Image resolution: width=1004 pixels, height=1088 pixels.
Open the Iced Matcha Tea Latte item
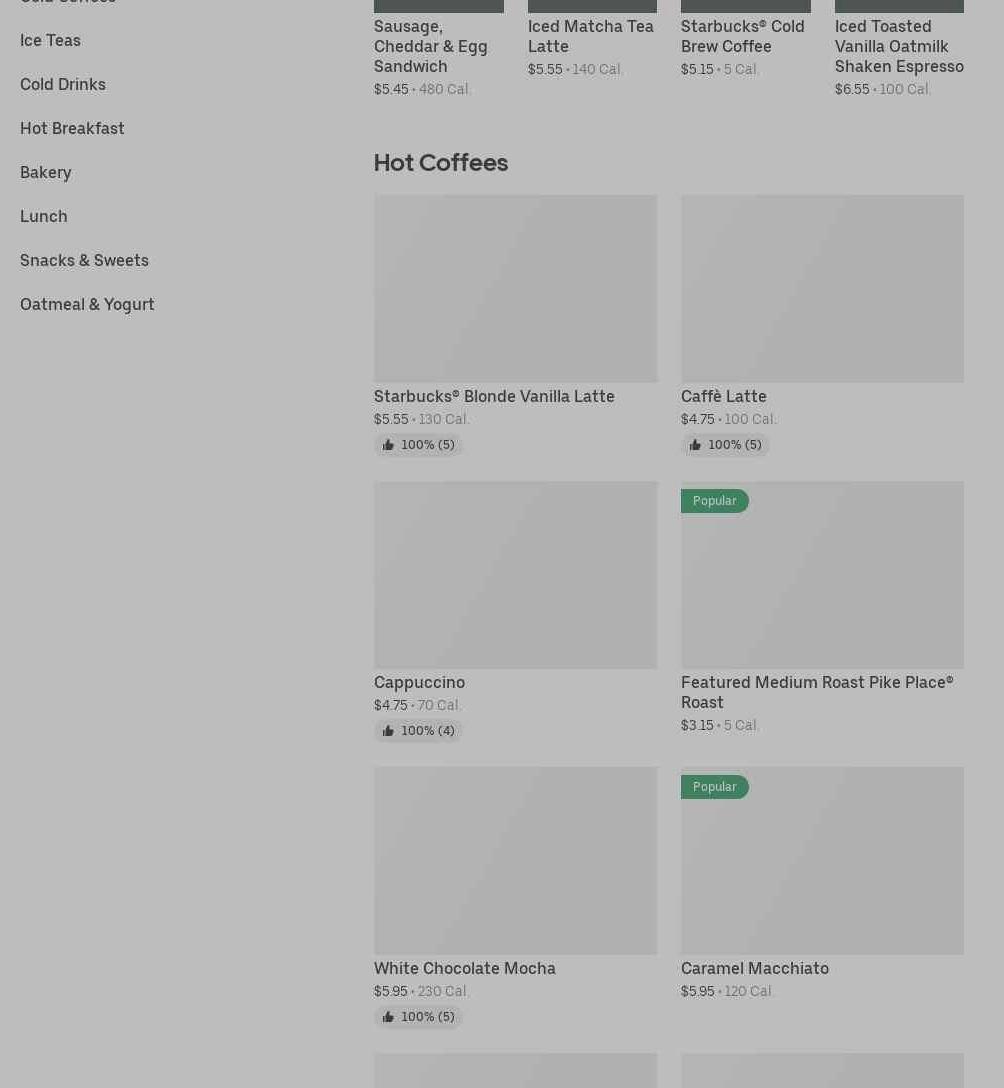tap(590, 36)
